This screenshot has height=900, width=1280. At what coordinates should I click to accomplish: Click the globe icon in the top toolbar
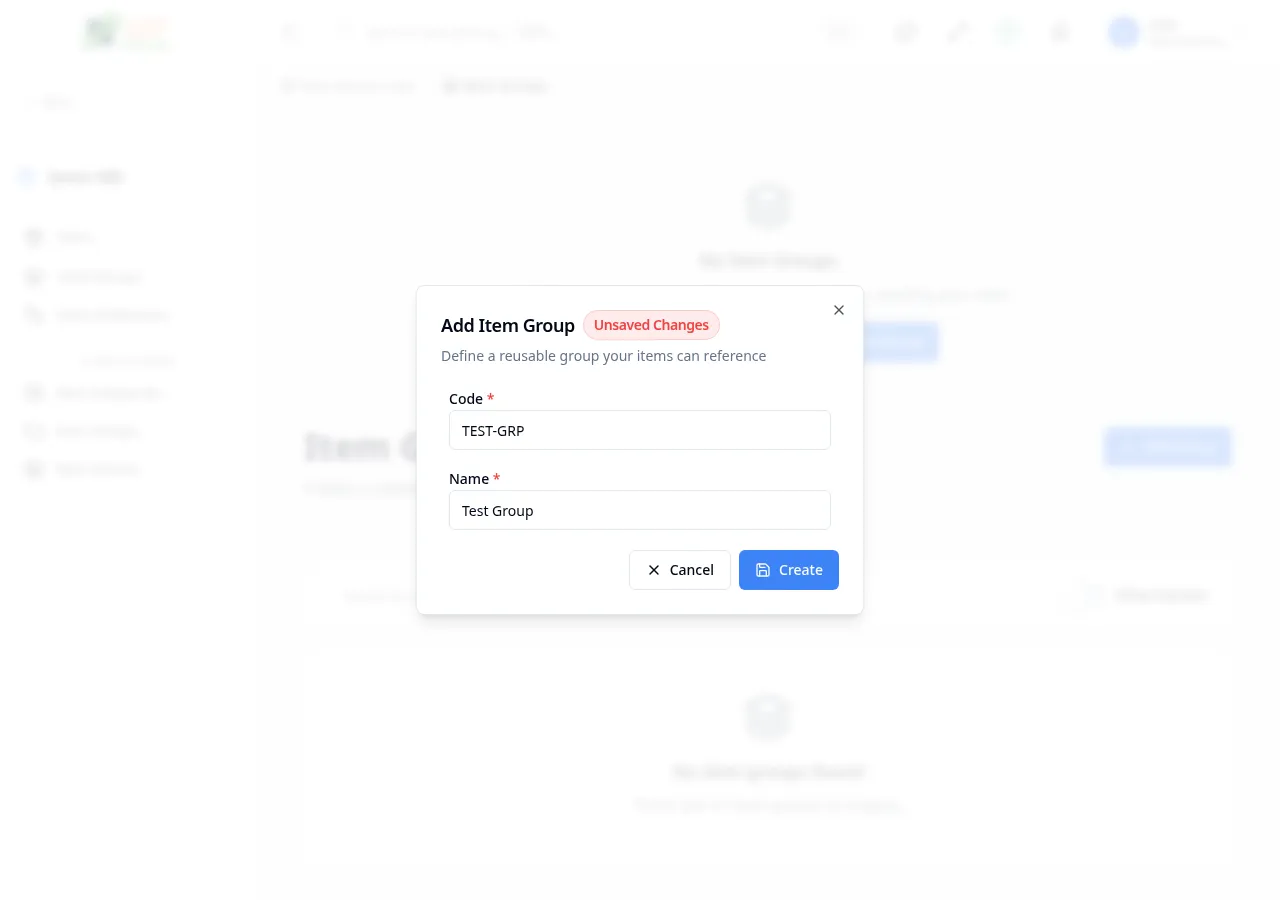(x=905, y=32)
